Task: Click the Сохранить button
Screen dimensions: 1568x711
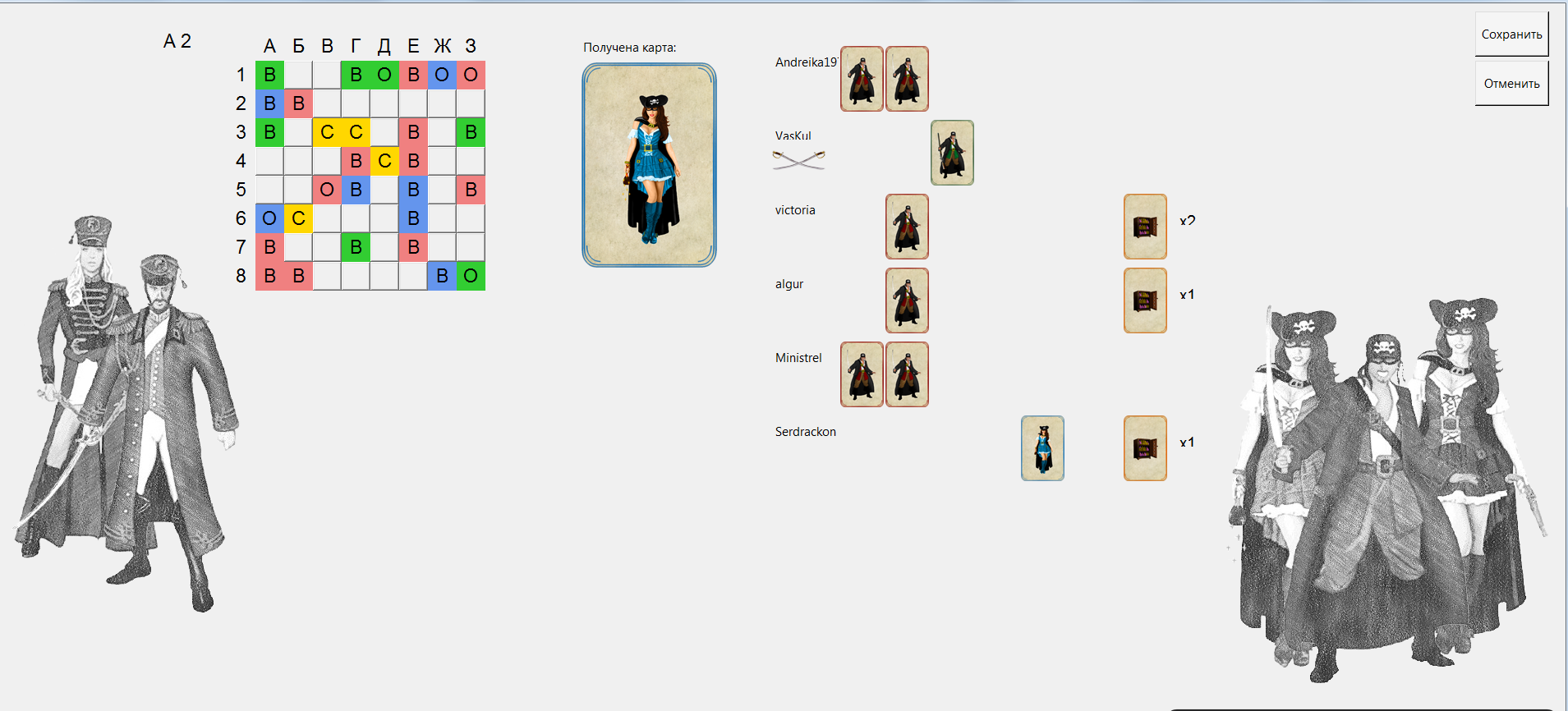Action: 1511,34
